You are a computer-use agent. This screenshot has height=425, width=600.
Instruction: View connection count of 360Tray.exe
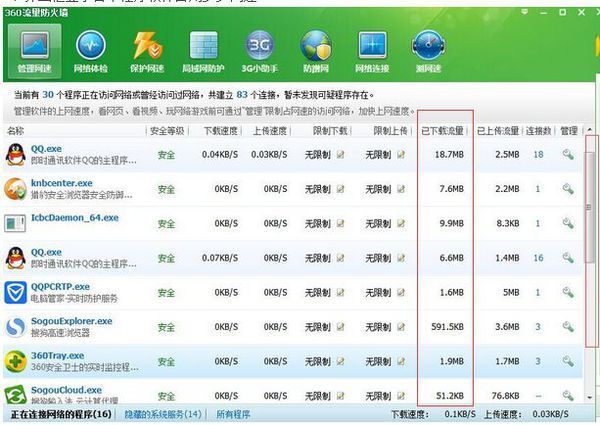click(538, 361)
